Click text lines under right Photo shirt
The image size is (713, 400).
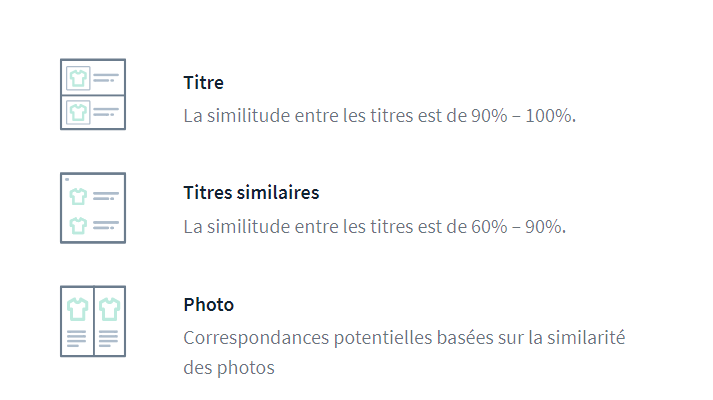point(108,339)
